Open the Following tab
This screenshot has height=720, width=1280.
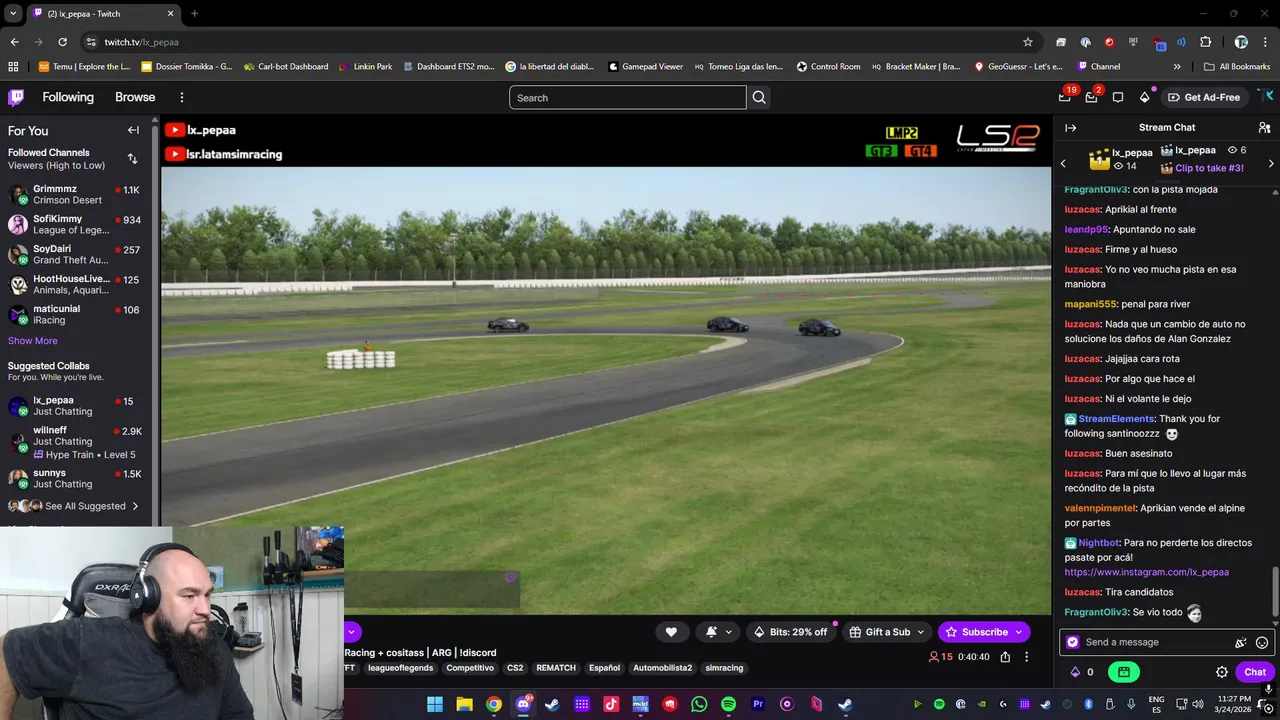[x=68, y=97]
